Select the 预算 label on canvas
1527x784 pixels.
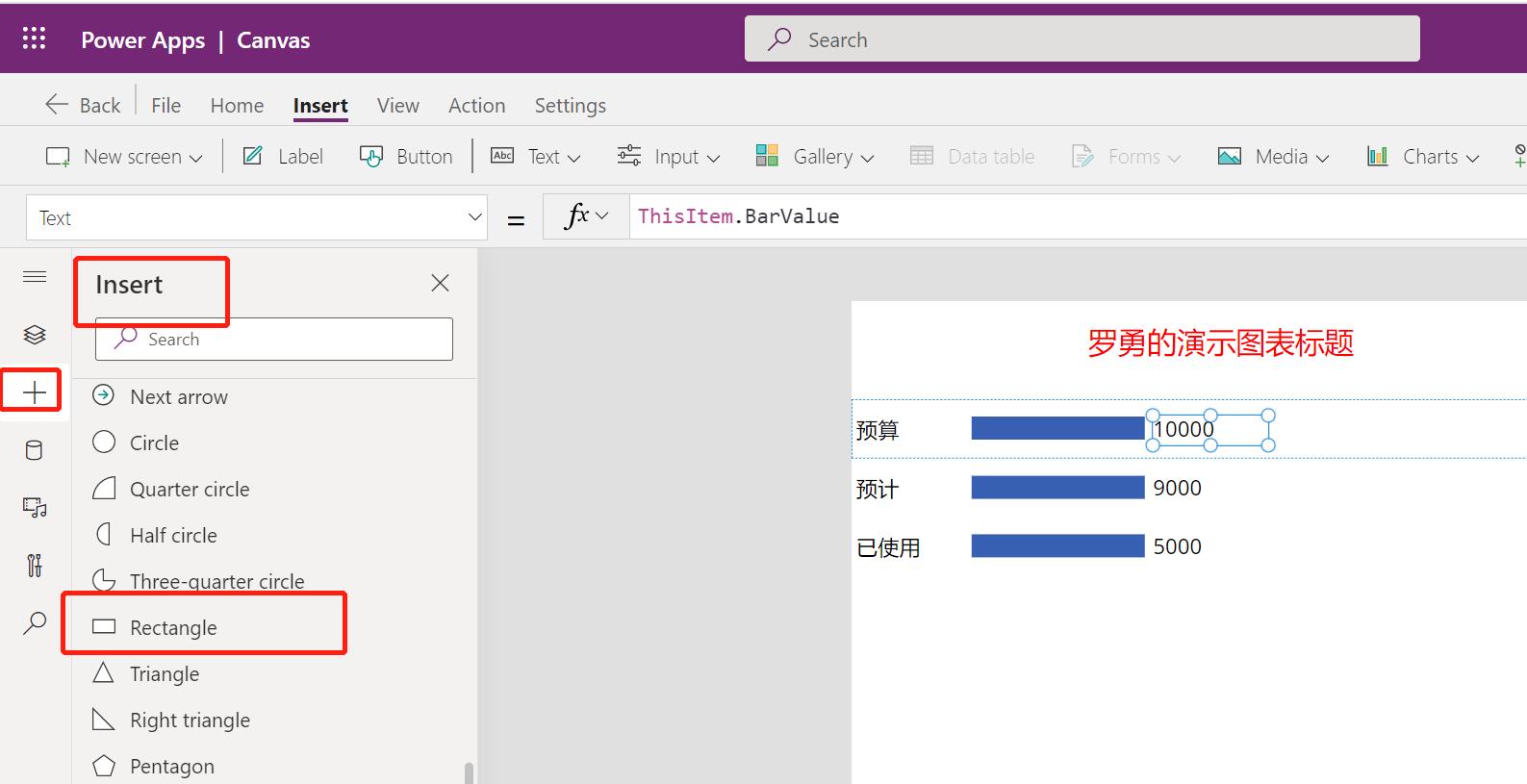coord(878,430)
